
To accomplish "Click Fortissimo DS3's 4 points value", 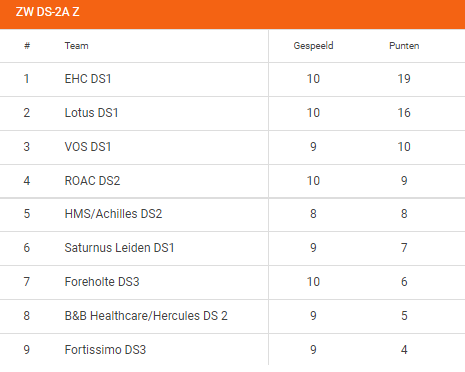I will tap(404, 350).
